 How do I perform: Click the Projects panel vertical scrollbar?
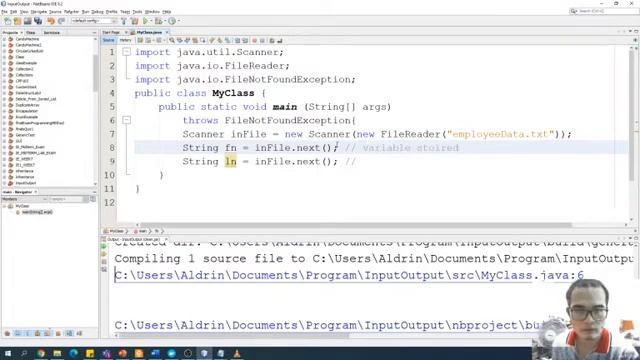pos(96,73)
